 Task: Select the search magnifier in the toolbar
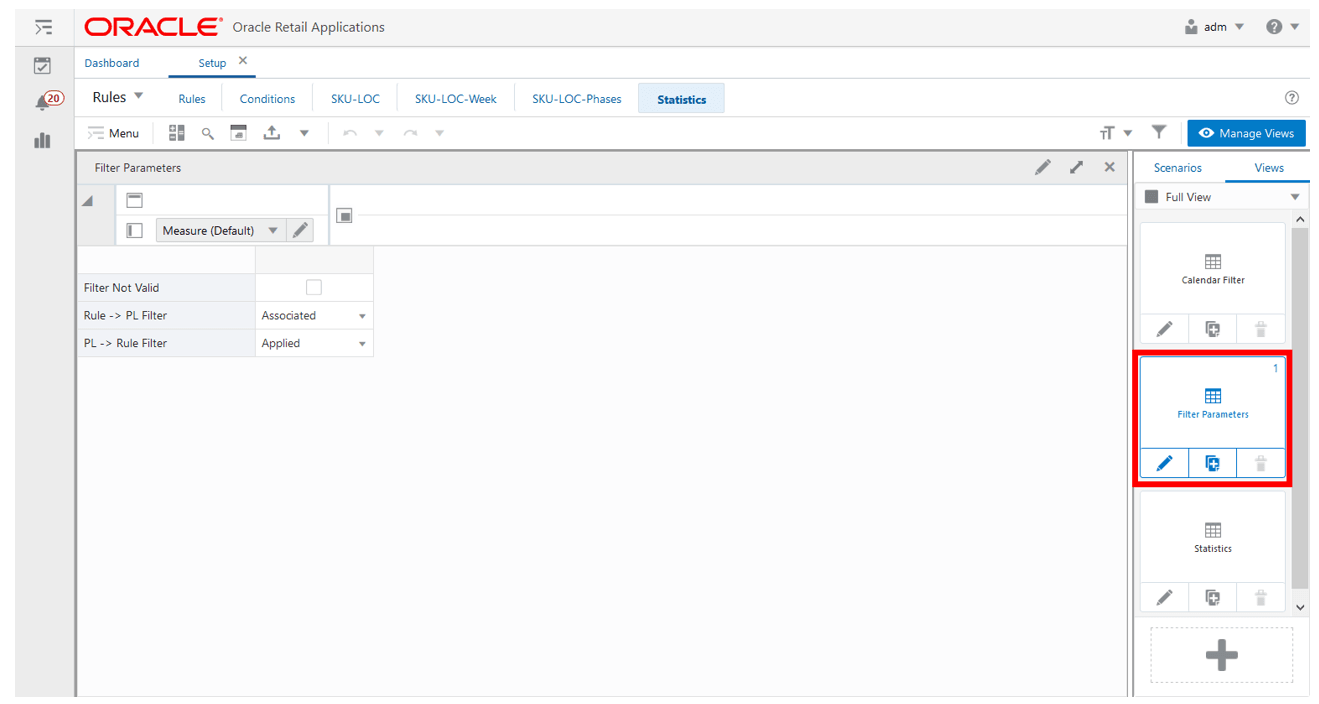point(207,132)
